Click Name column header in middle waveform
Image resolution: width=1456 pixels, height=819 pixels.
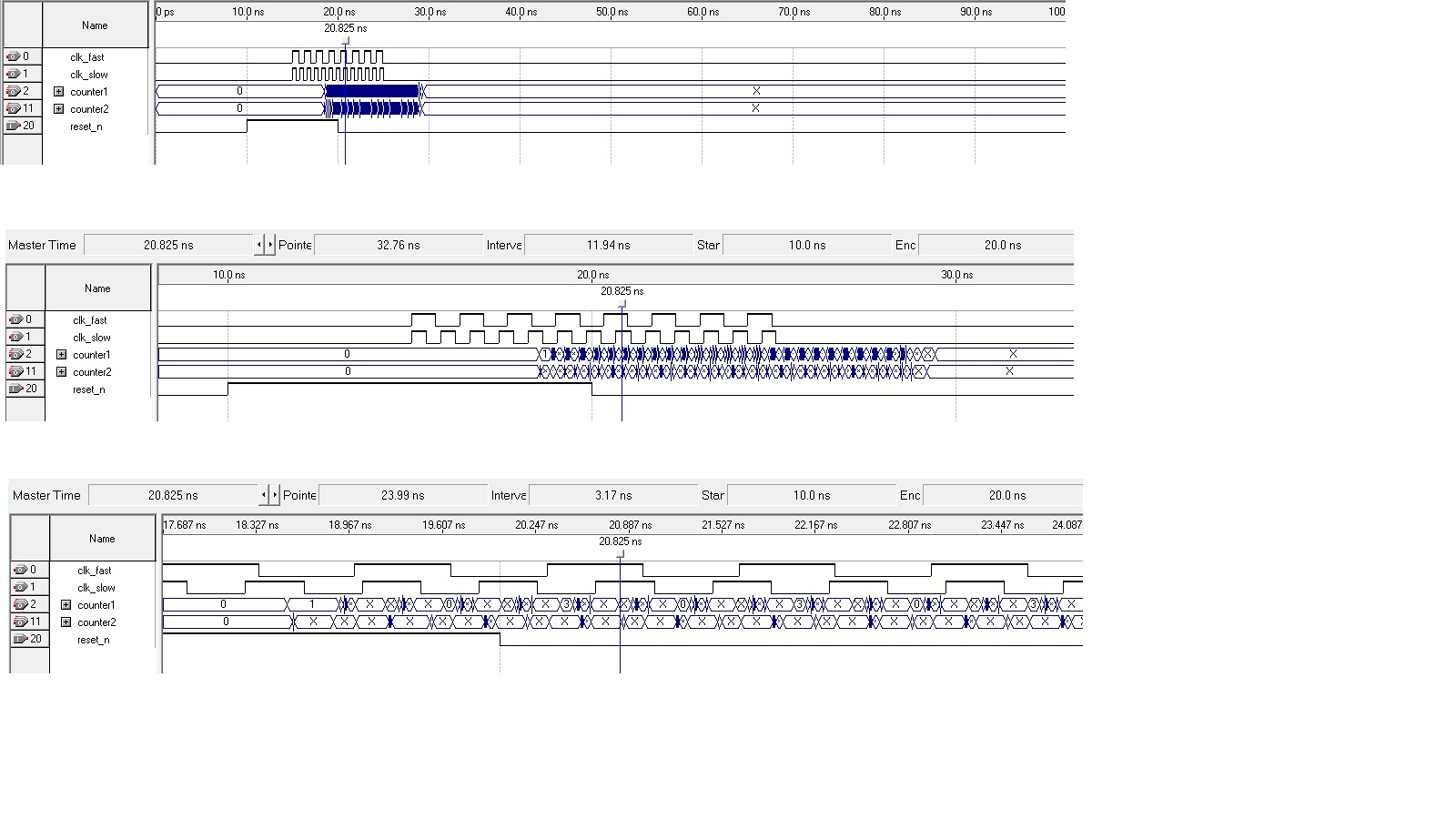[97, 288]
